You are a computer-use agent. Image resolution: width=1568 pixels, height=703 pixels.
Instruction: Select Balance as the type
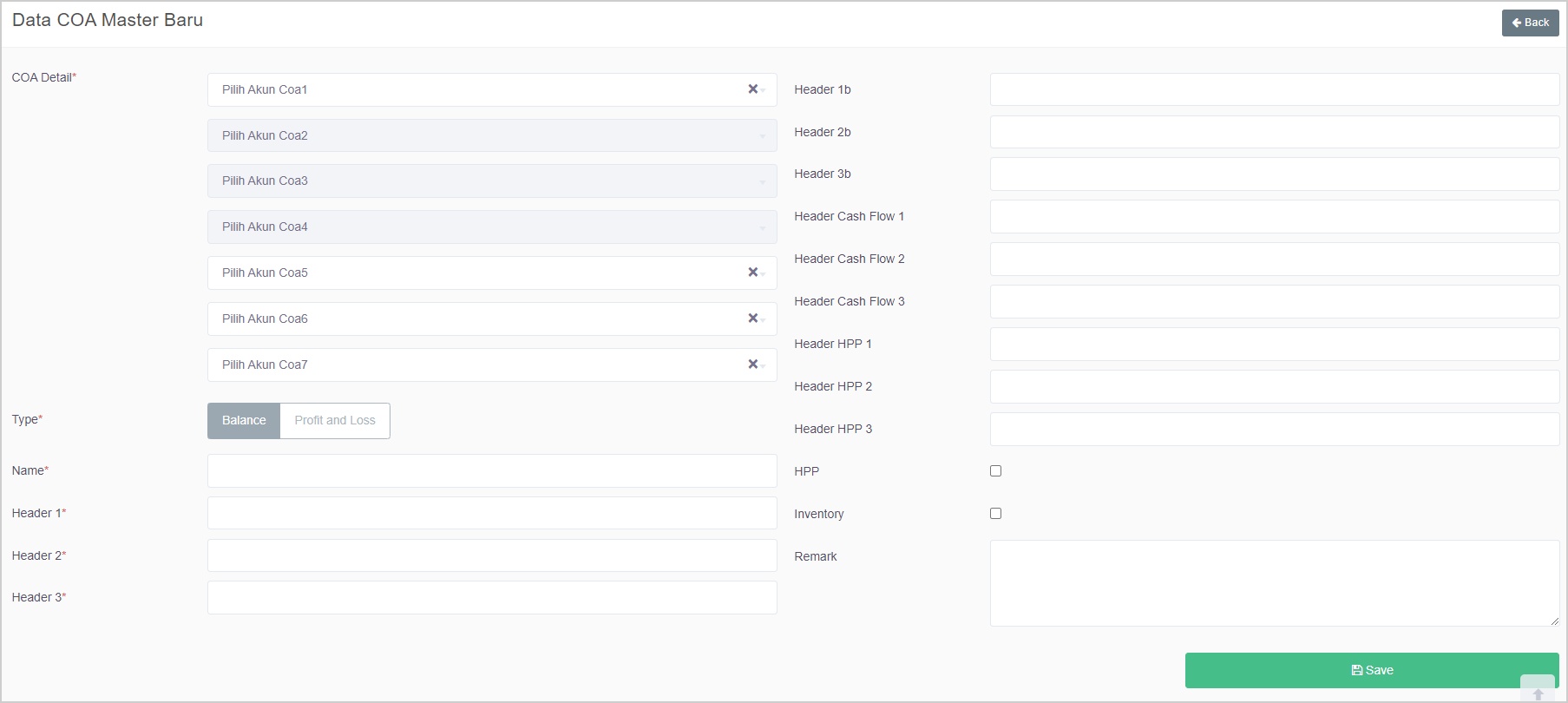coord(244,421)
